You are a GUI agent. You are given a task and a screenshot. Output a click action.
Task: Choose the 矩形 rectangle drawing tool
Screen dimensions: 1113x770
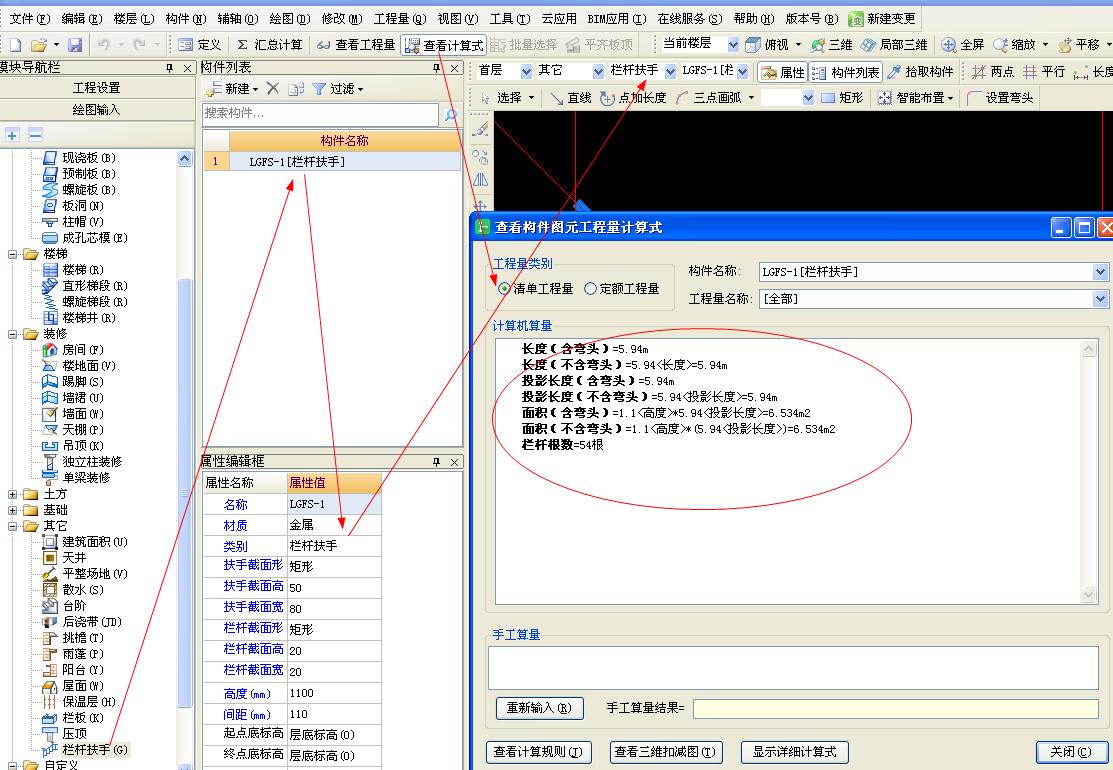click(843, 98)
